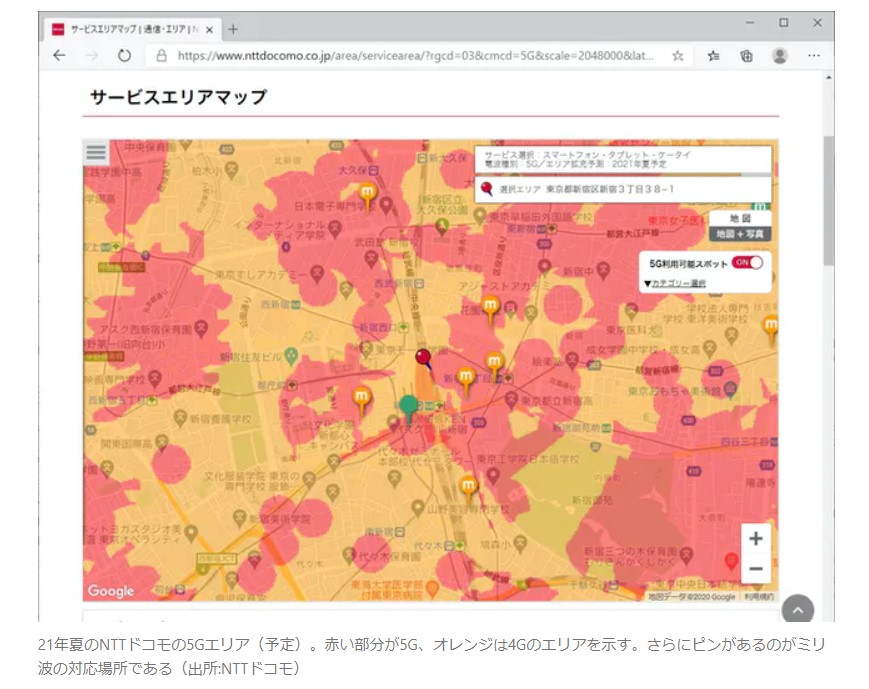
Task: Toggle the 5G利用可能スポット ON switch
Action: (x=747, y=263)
